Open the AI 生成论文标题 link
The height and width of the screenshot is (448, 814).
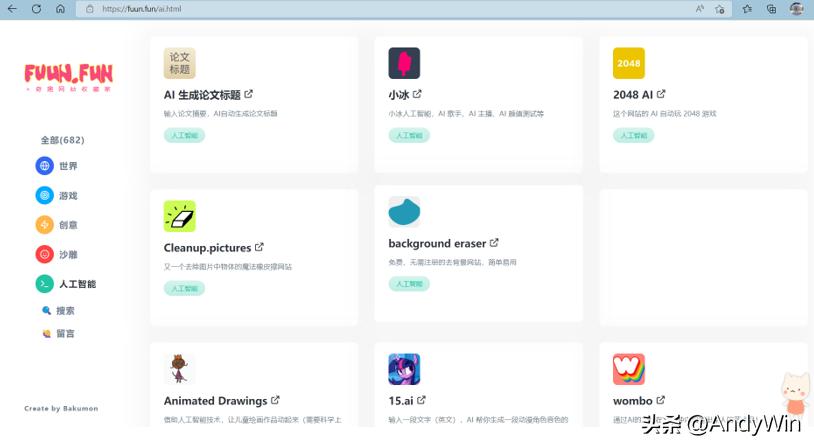pyautogui.click(x=202, y=95)
